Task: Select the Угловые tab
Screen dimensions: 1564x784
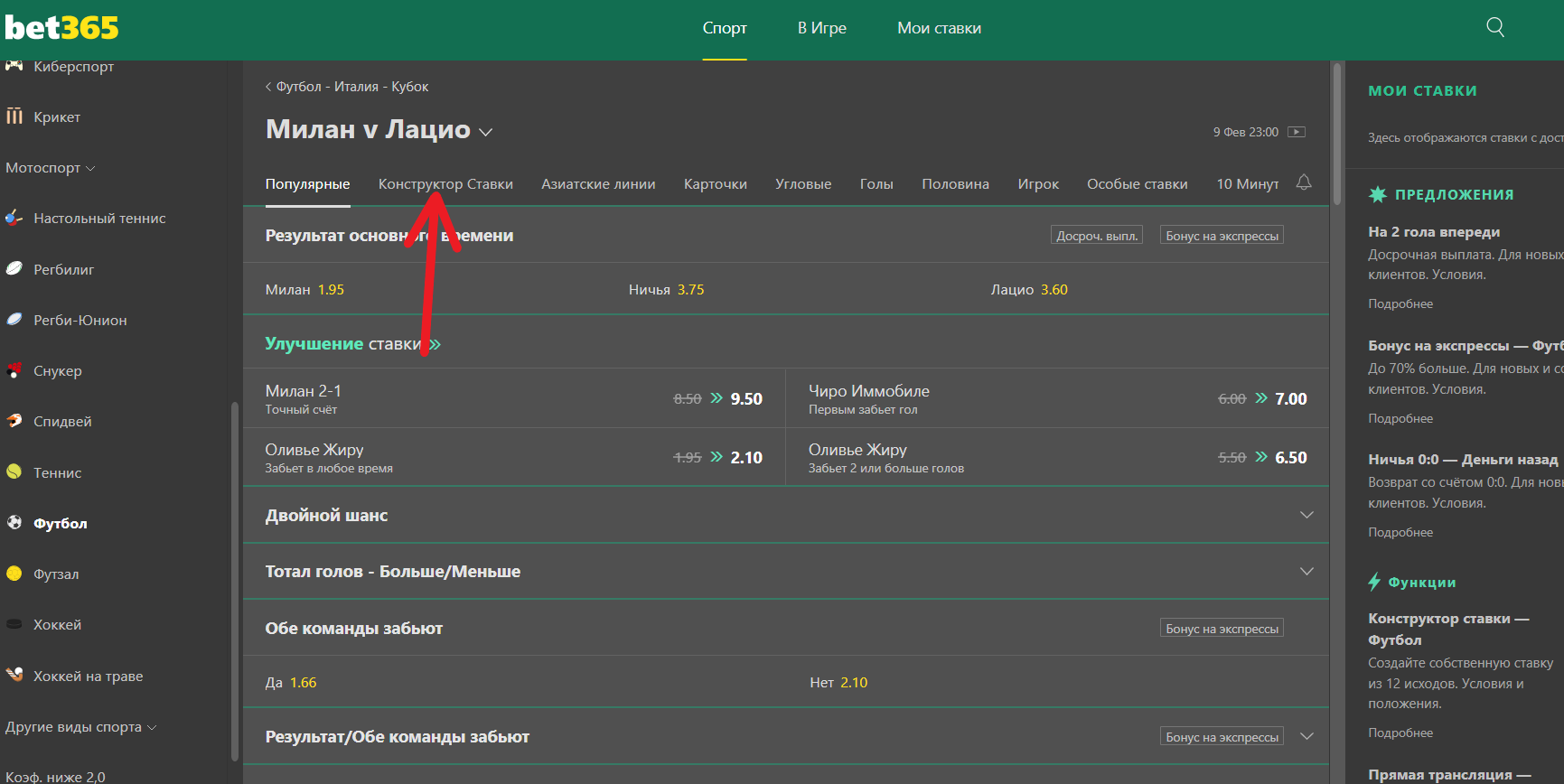Action: pos(803,183)
